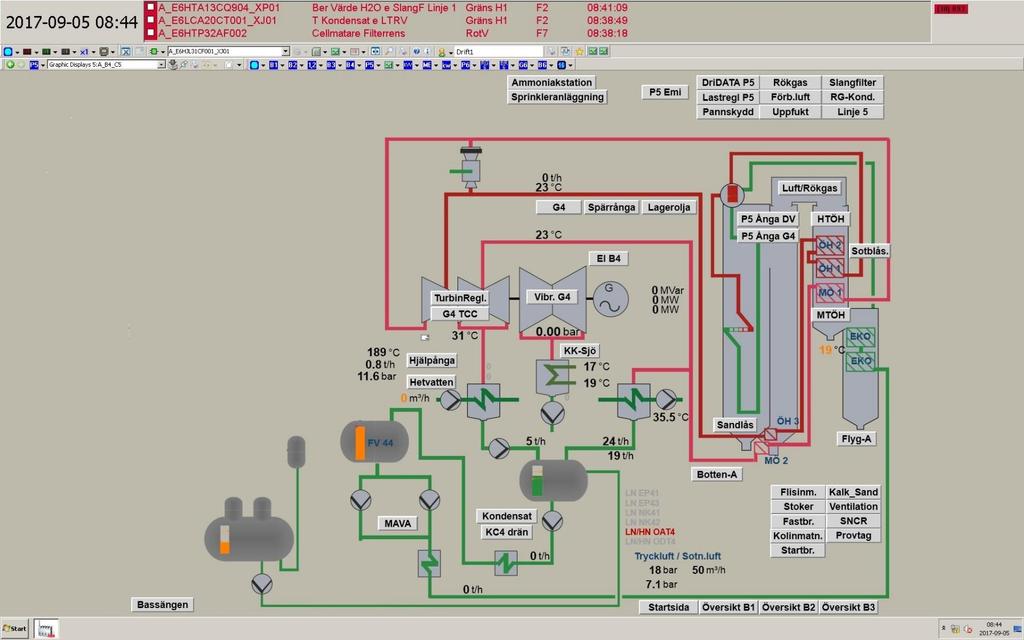Click the application icon in the taskbar
Viewport: 1024px width, 640px height.
click(x=47, y=629)
